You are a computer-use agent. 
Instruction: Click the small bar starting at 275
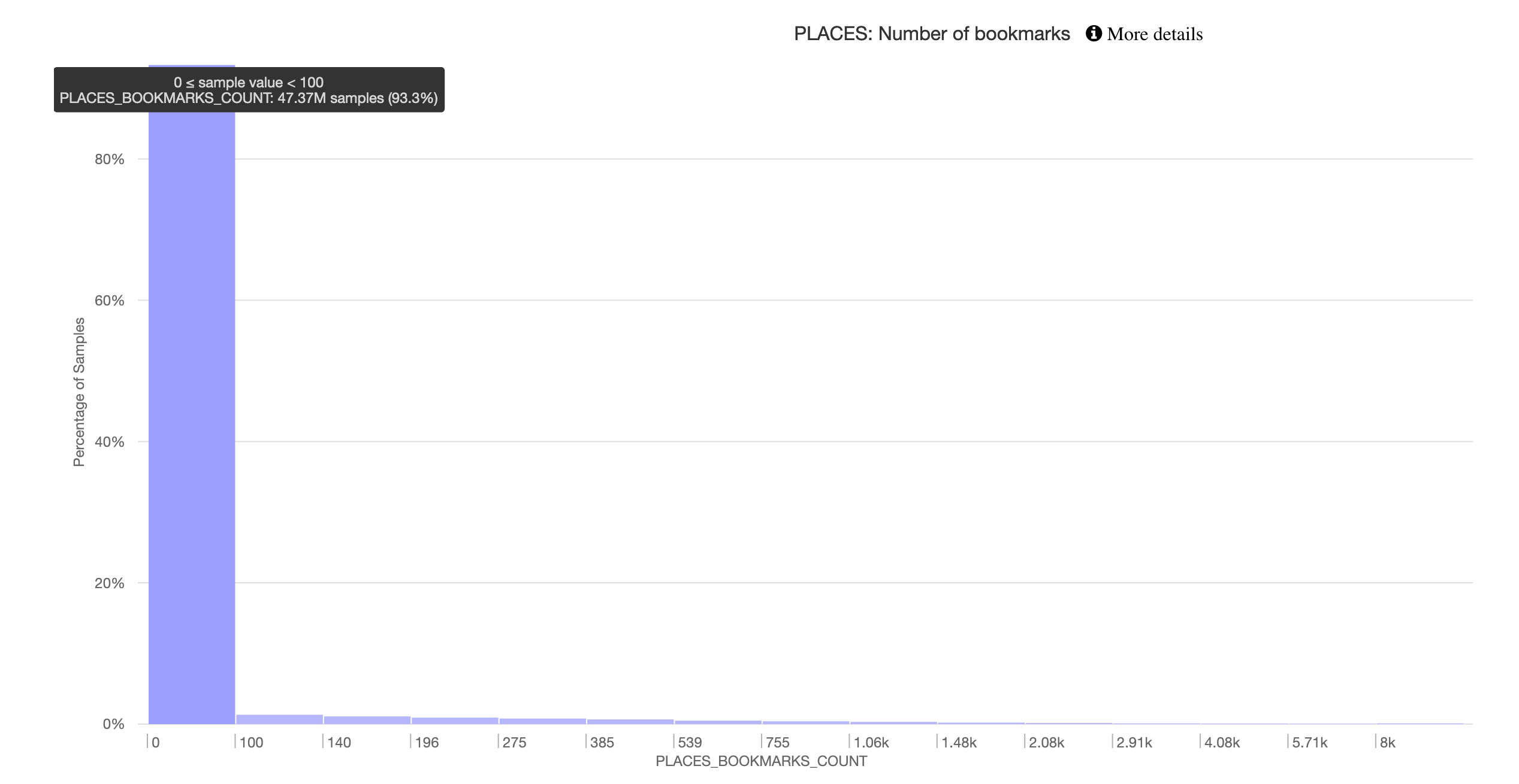click(542, 721)
